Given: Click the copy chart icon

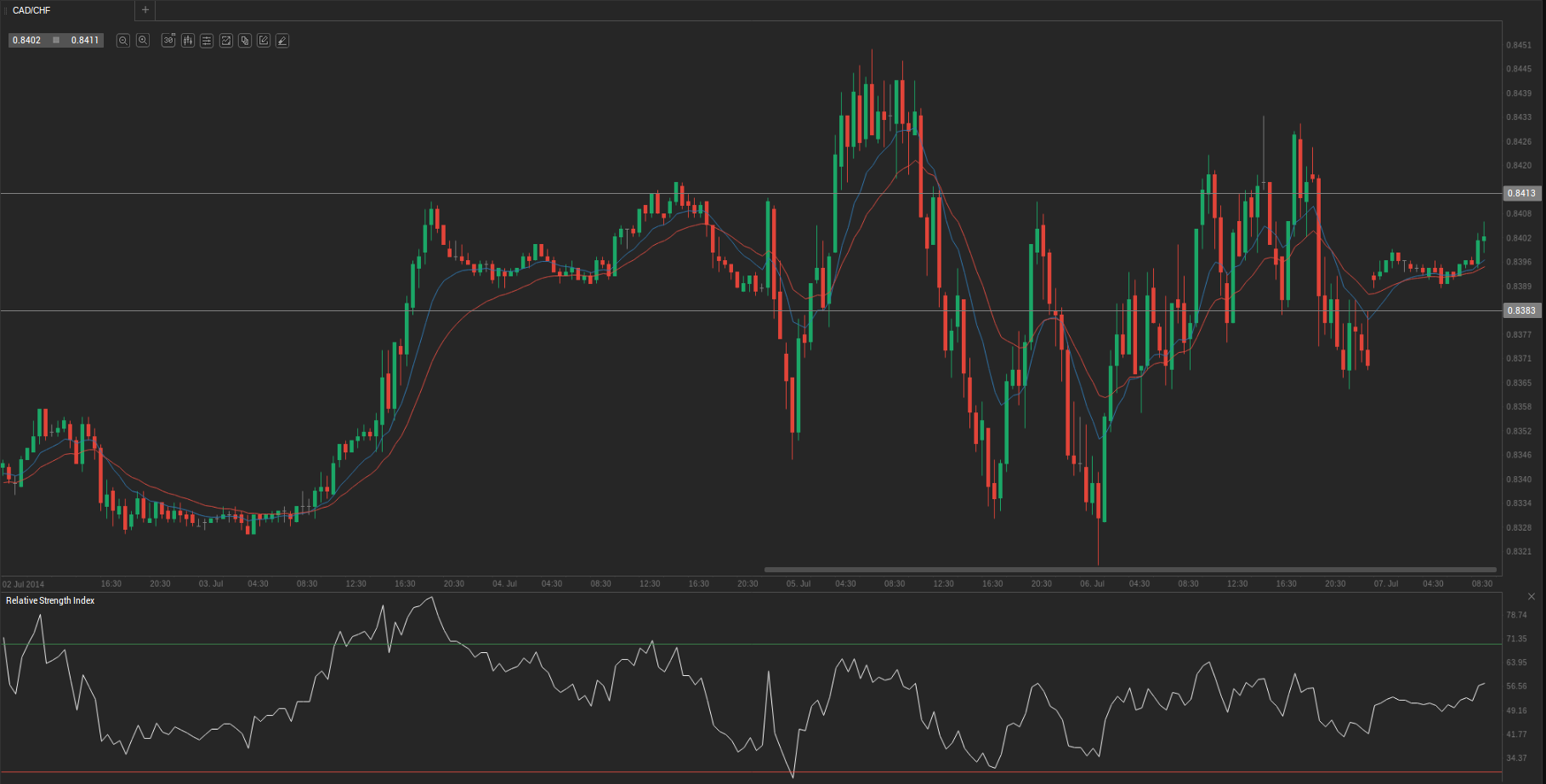Looking at the screenshot, I should coord(245,41).
